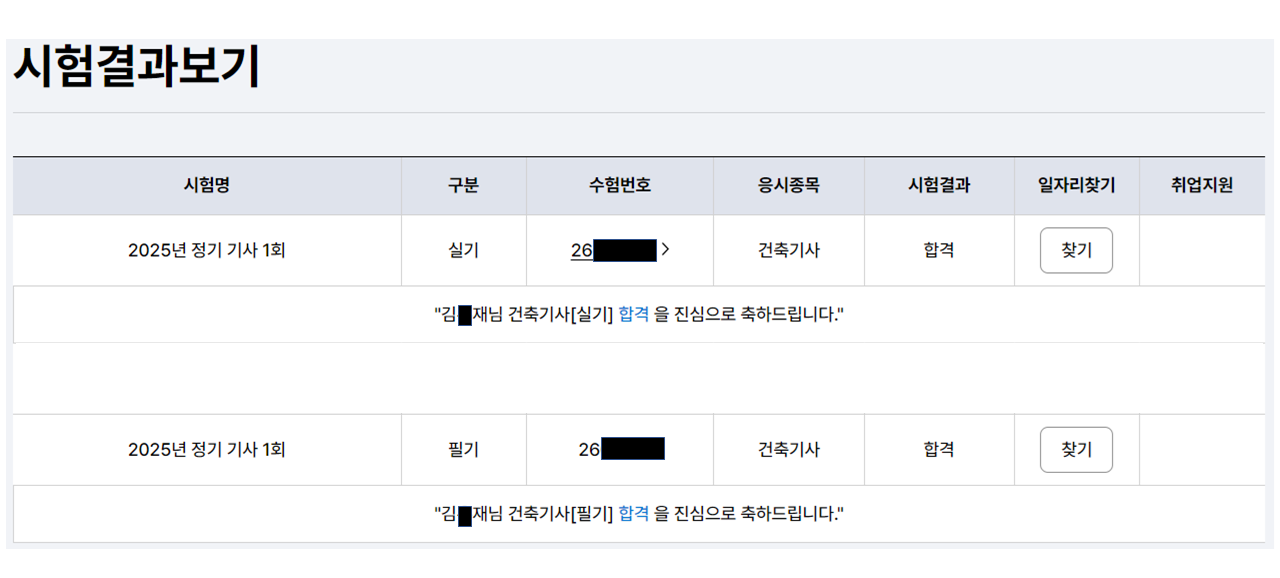Screen dimensions: 1280x578
Task: Click the 시험결과보기 page title
Action: (136, 67)
